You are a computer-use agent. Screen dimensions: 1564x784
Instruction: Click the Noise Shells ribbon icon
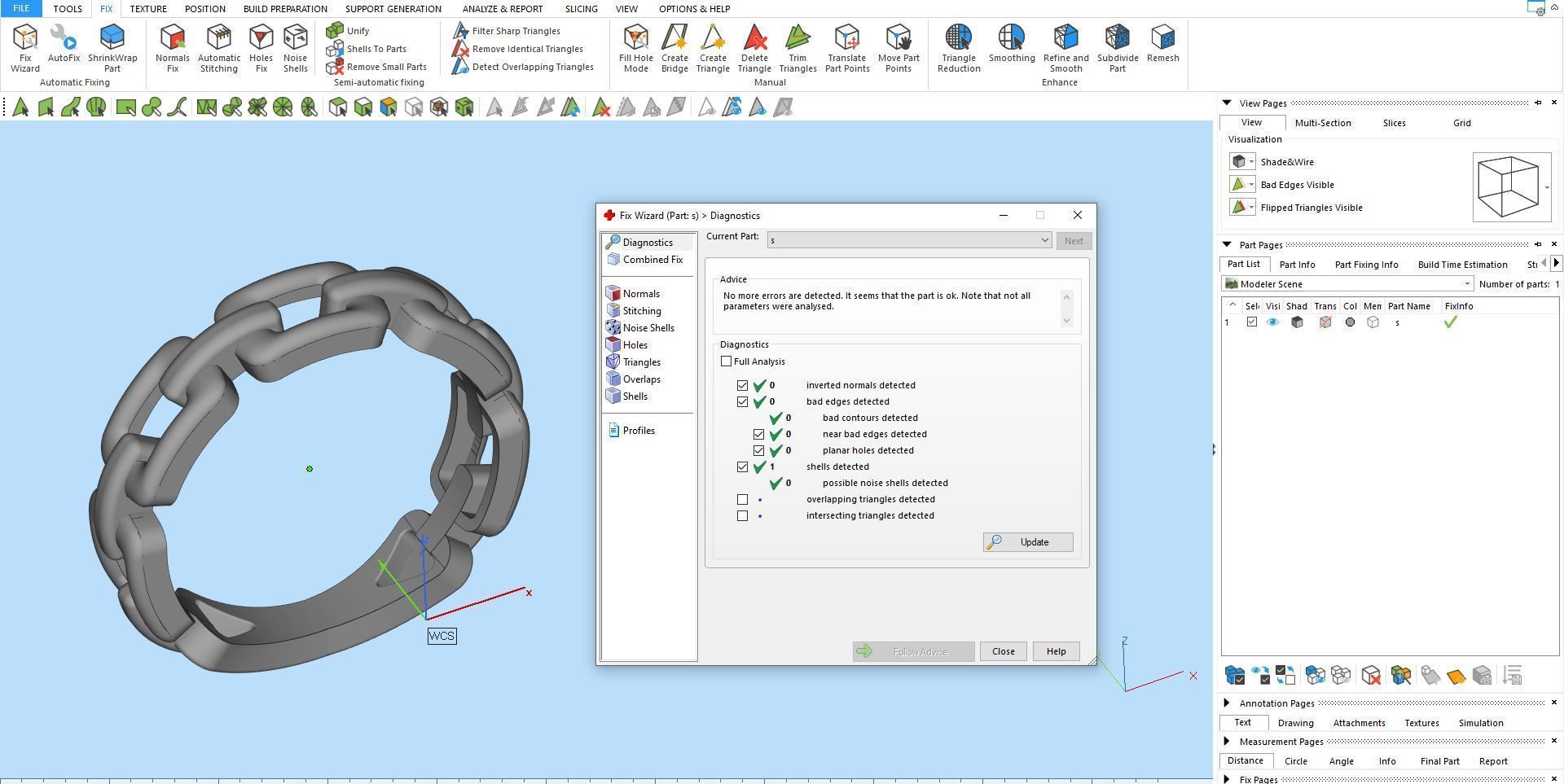(x=295, y=49)
